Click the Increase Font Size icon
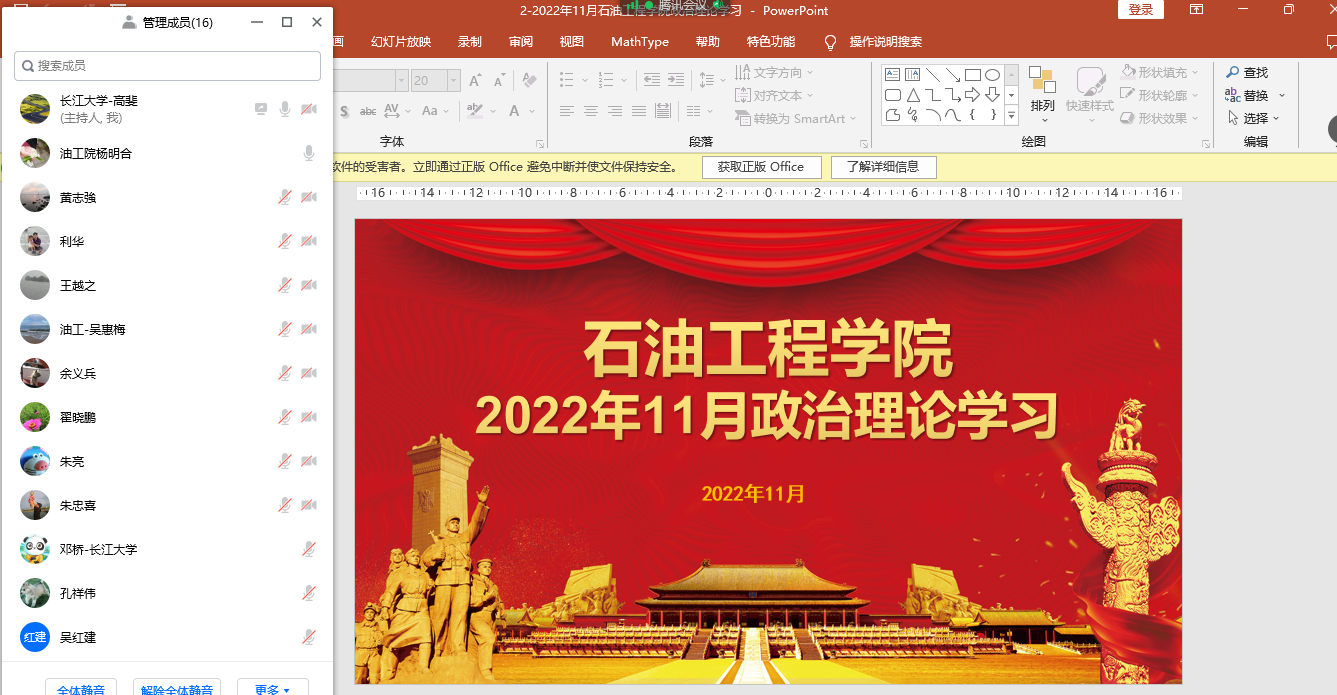This screenshot has width=1337, height=695. pos(475,80)
